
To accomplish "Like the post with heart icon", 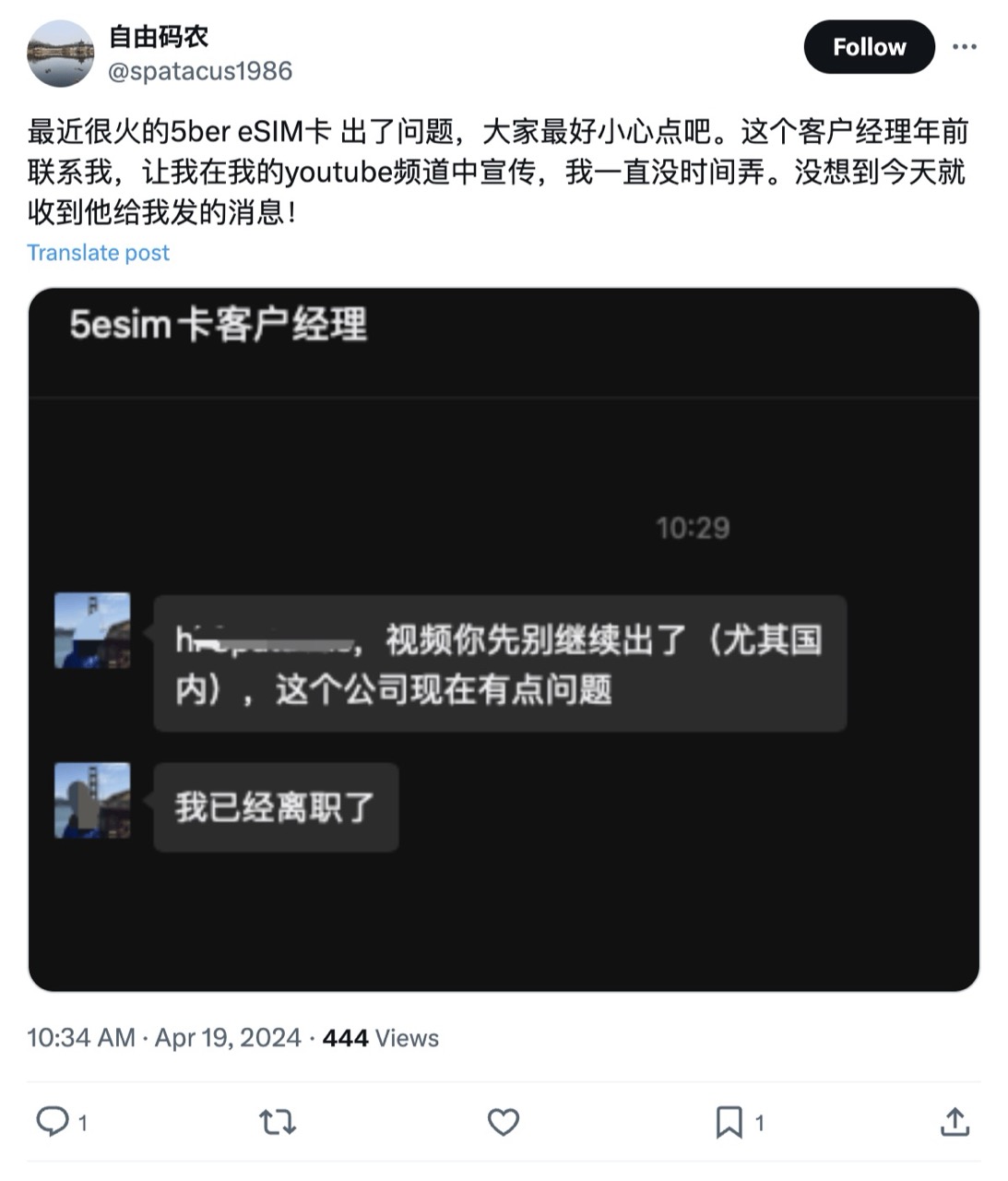I will tap(504, 1122).
